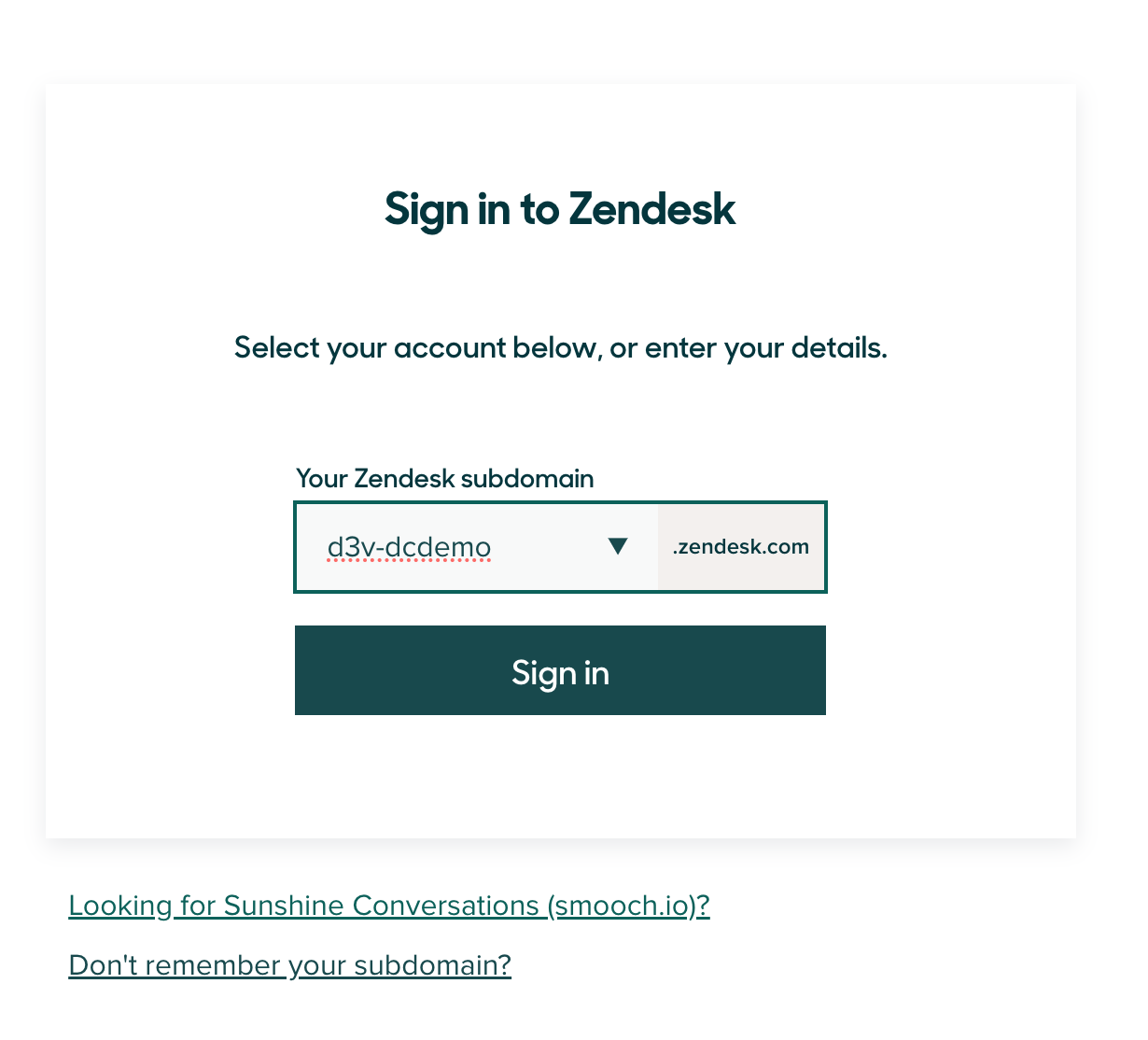1148x1040 pixels.
Task: Open the subdomain dropdown arrow
Action: [x=617, y=546]
